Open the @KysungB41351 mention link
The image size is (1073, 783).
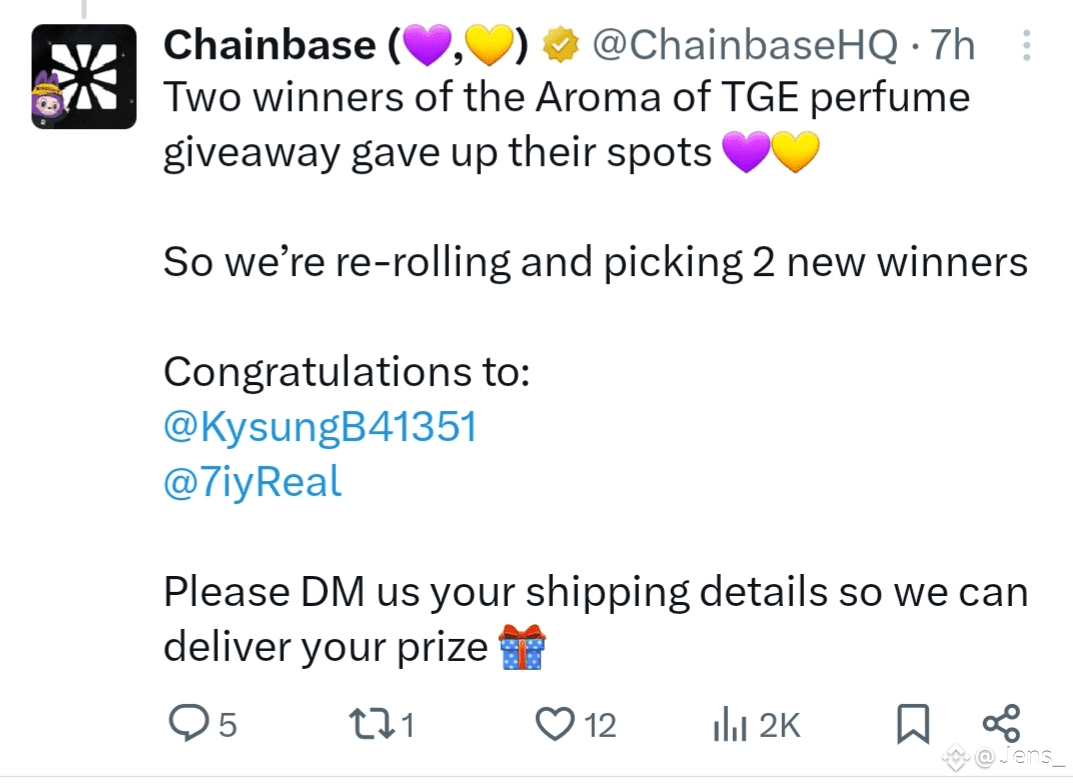click(x=320, y=427)
